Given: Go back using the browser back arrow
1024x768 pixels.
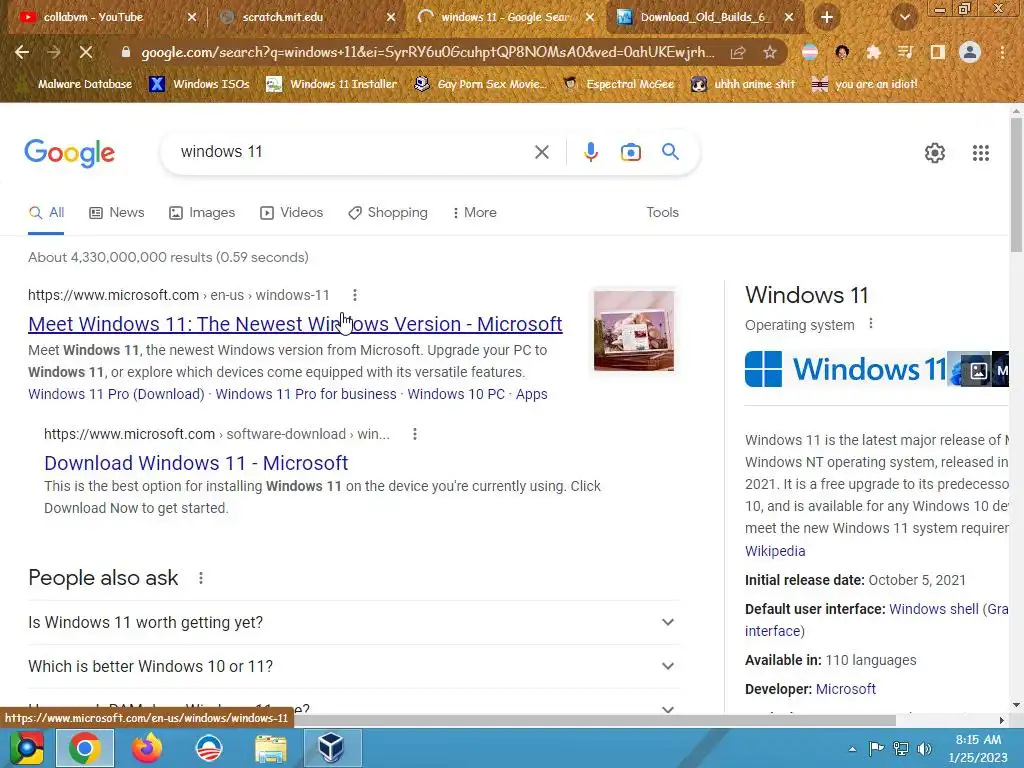Looking at the screenshot, I should [22, 52].
